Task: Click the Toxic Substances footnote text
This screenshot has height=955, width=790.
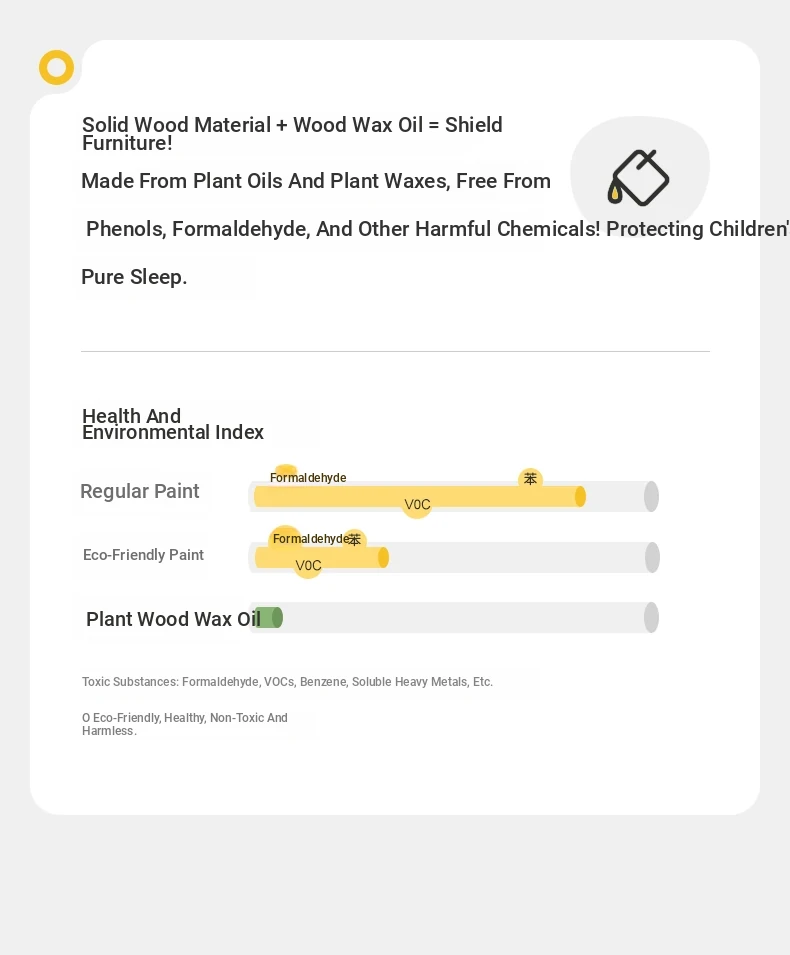Action: click(287, 682)
